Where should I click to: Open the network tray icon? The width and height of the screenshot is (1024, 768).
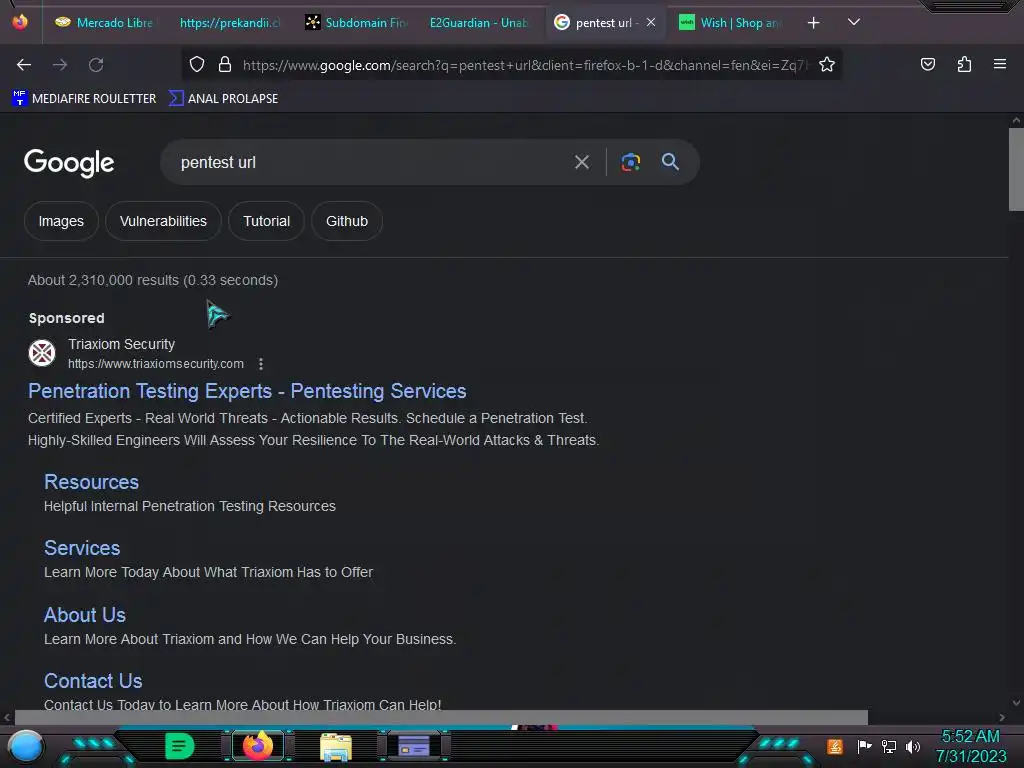[x=889, y=746]
